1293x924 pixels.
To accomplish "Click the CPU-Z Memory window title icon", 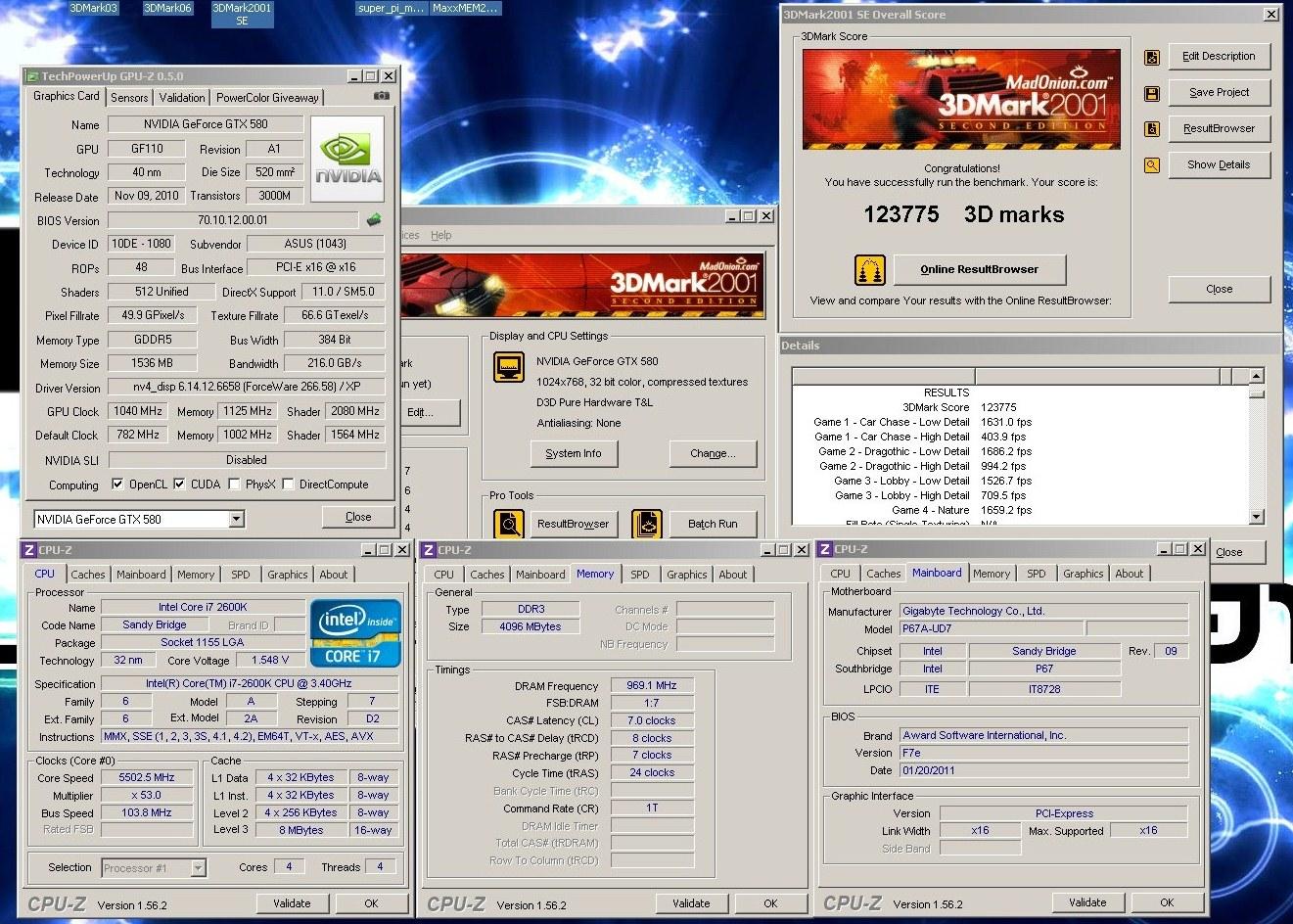I will 428,550.
